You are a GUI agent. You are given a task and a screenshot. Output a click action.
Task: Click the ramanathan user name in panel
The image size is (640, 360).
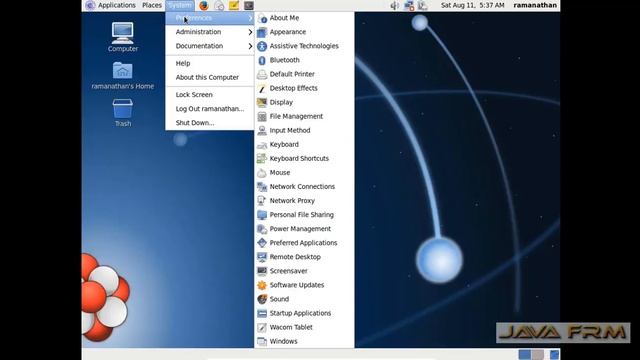pos(535,5)
